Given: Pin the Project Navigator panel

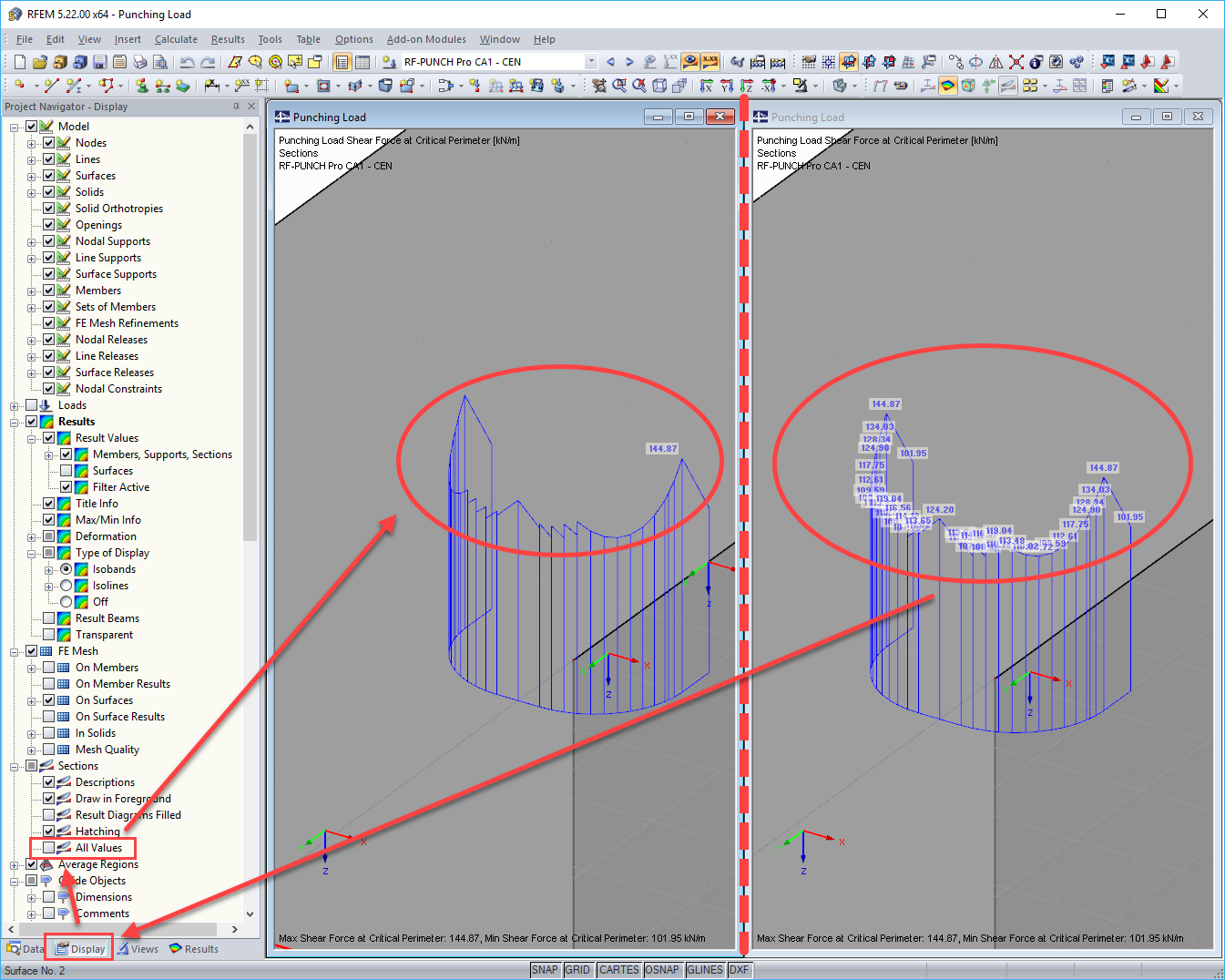Looking at the screenshot, I should [236, 107].
